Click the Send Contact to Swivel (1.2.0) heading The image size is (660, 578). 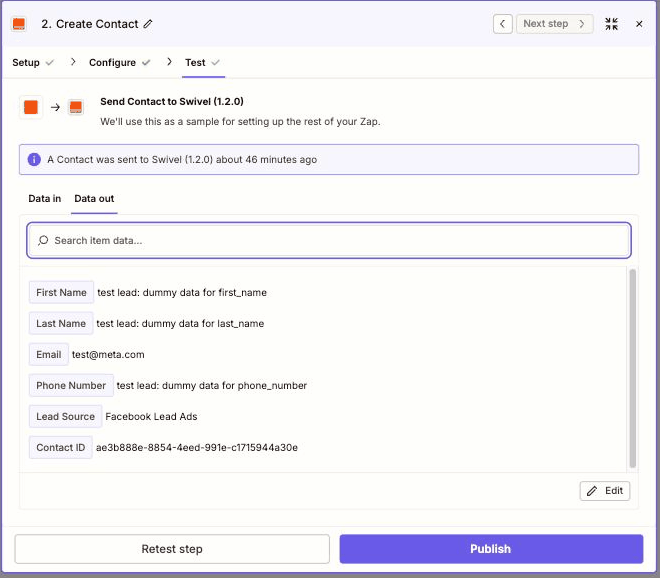click(x=172, y=101)
